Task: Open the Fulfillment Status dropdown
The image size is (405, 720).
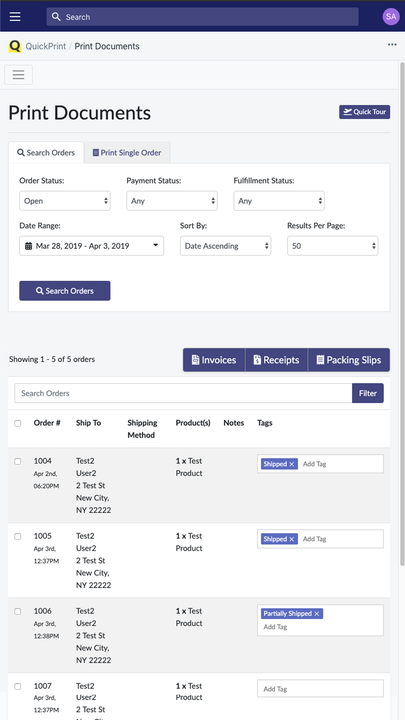Action: (279, 201)
